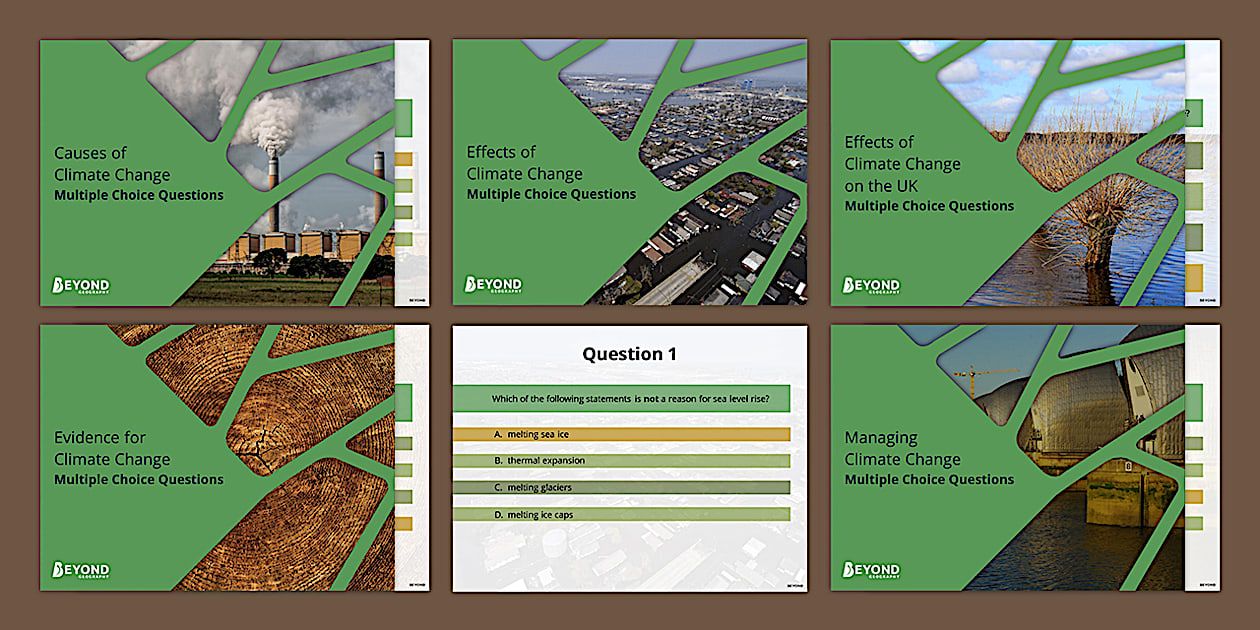
Task: Select answer B thermal expansion
Action: [620, 460]
